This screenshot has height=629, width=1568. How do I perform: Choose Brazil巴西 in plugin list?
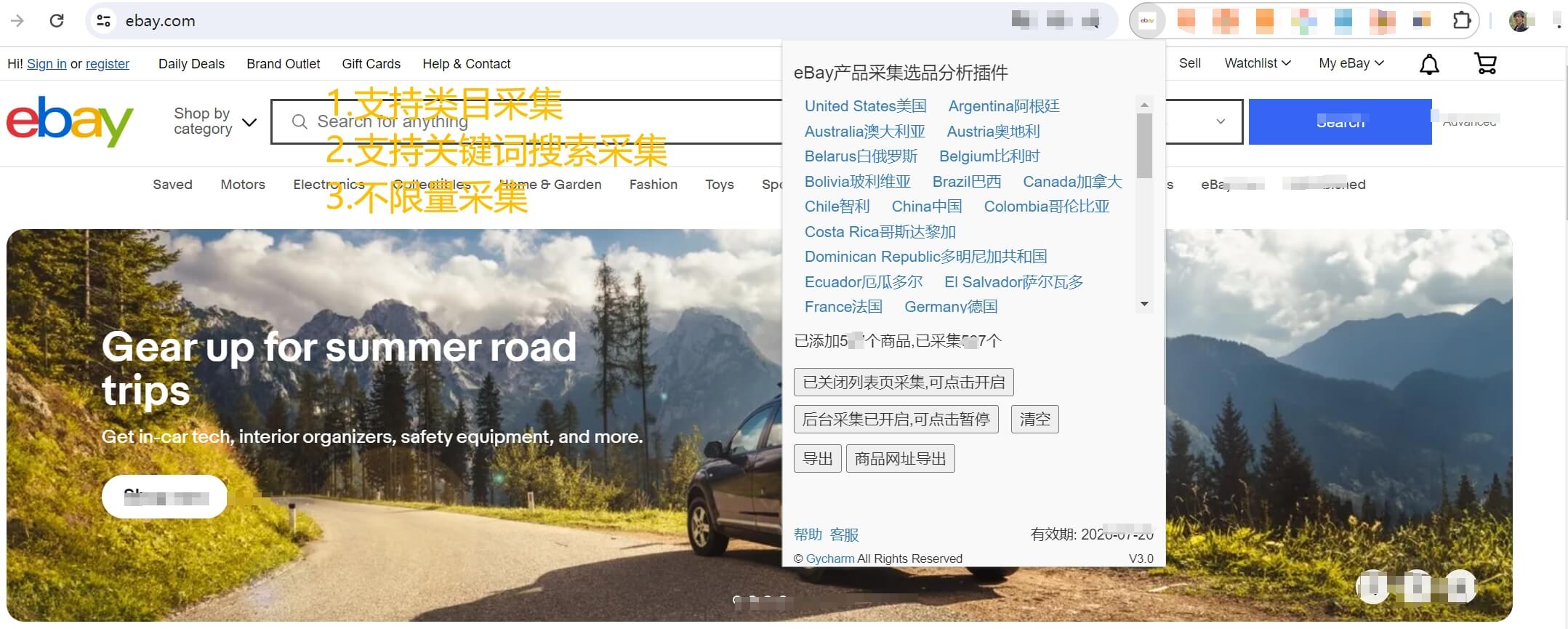click(967, 182)
